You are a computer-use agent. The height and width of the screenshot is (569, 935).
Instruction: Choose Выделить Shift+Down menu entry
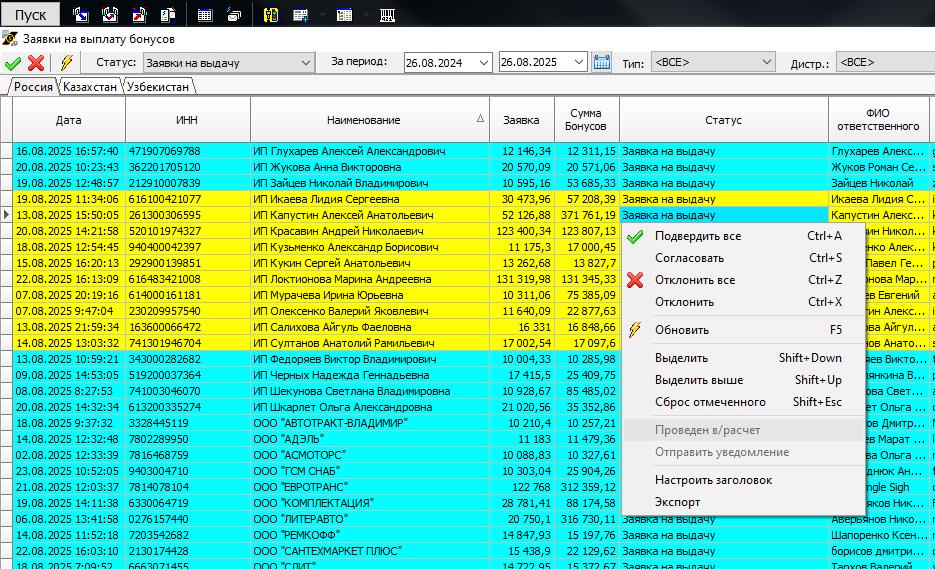tap(744, 358)
